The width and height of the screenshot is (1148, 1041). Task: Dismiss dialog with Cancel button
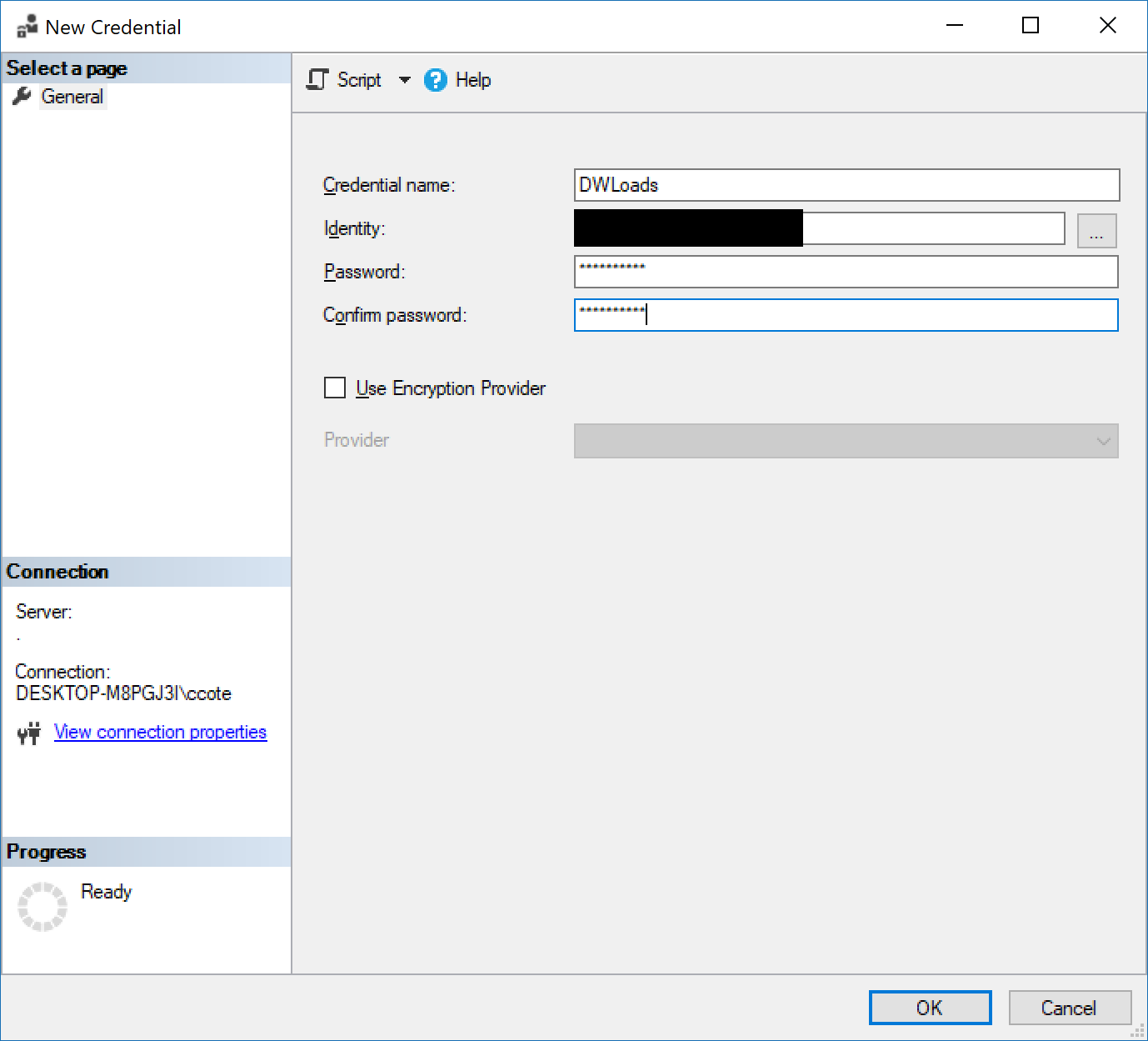[1070, 1008]
